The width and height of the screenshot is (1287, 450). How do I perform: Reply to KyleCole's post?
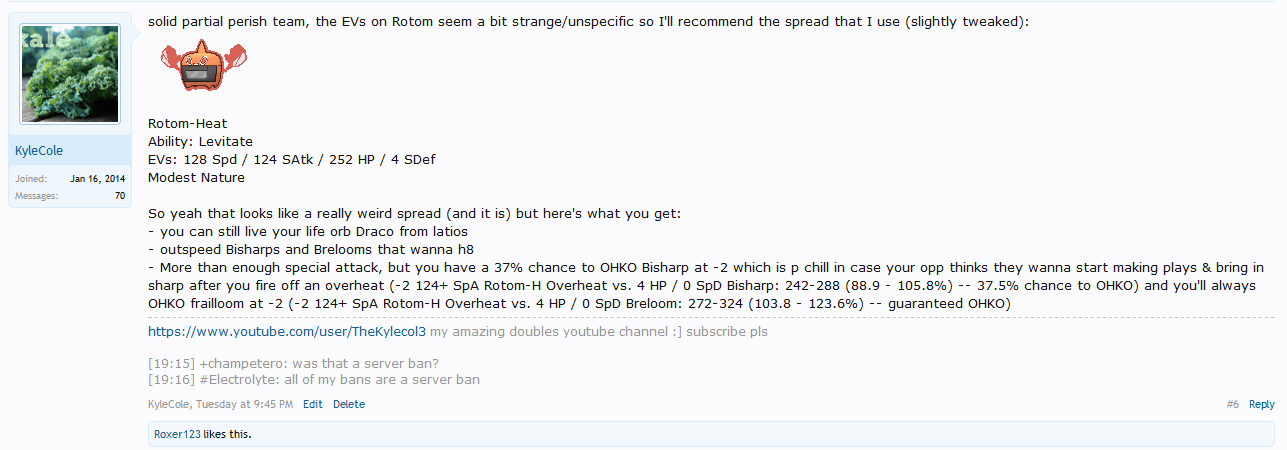(1262, 405)
